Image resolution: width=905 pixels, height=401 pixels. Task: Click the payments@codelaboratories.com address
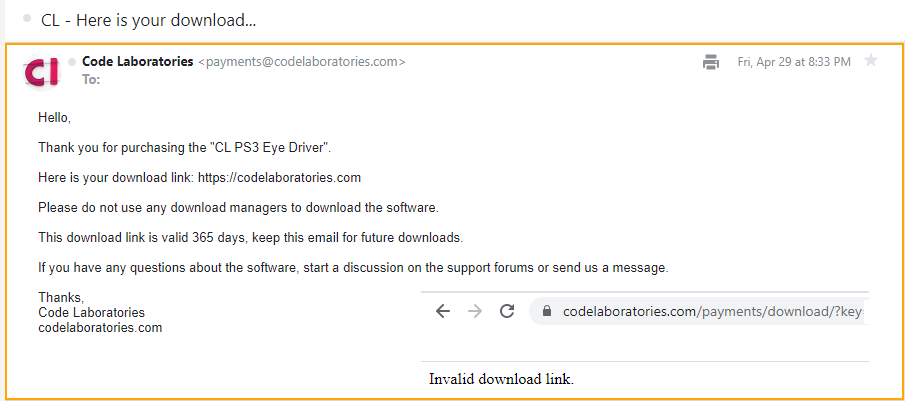click(302, 62)
